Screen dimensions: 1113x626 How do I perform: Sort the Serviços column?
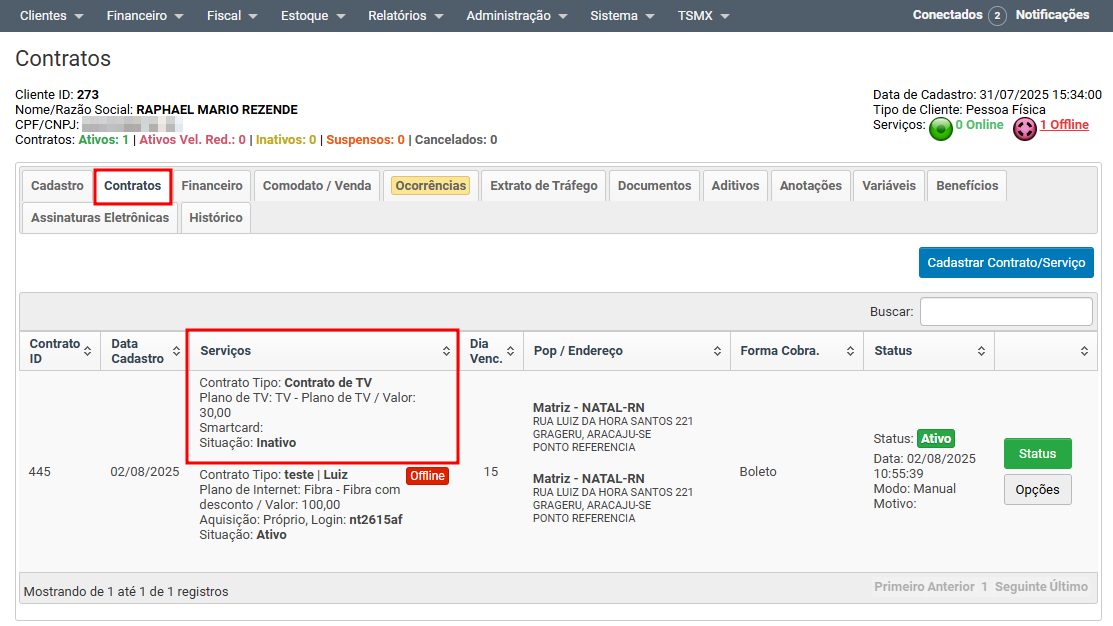pos(446,351)
